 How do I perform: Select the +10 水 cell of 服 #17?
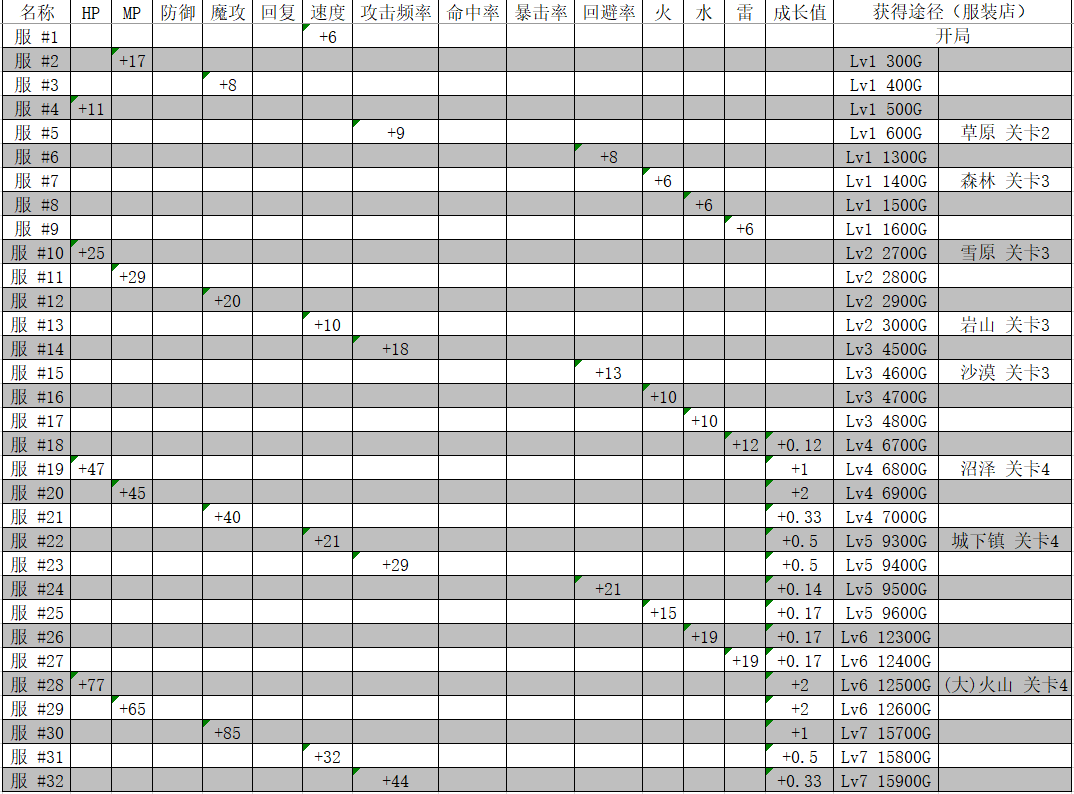(x=704, y=420)
